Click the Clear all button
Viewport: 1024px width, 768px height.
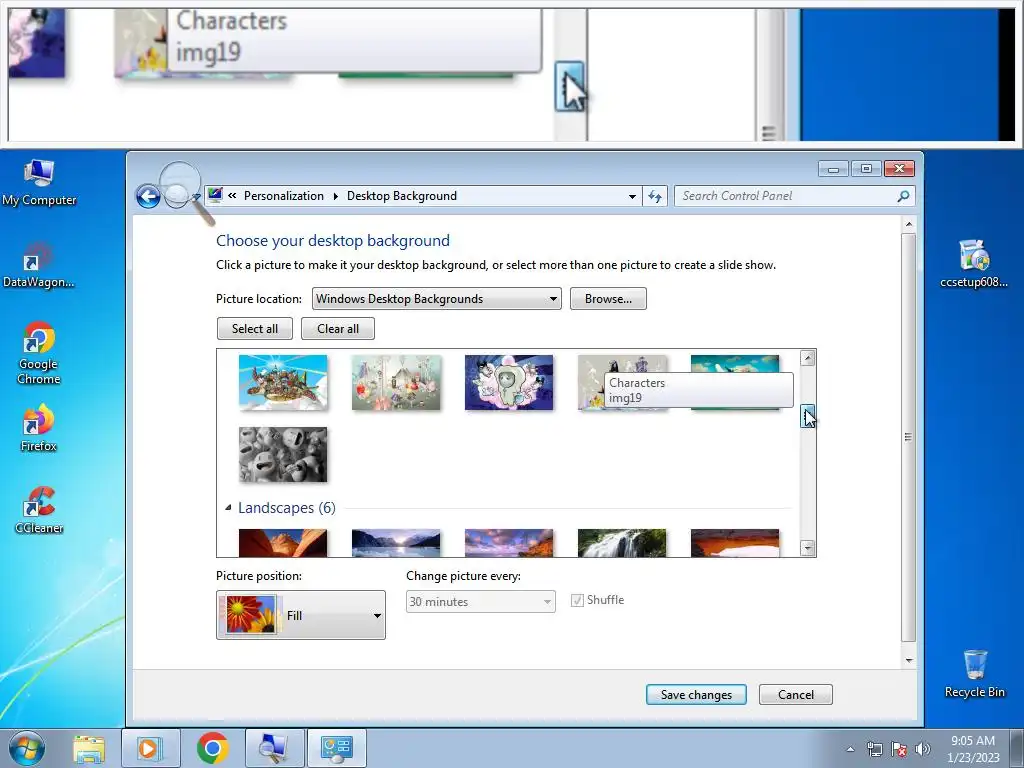(x=338, y=328)
